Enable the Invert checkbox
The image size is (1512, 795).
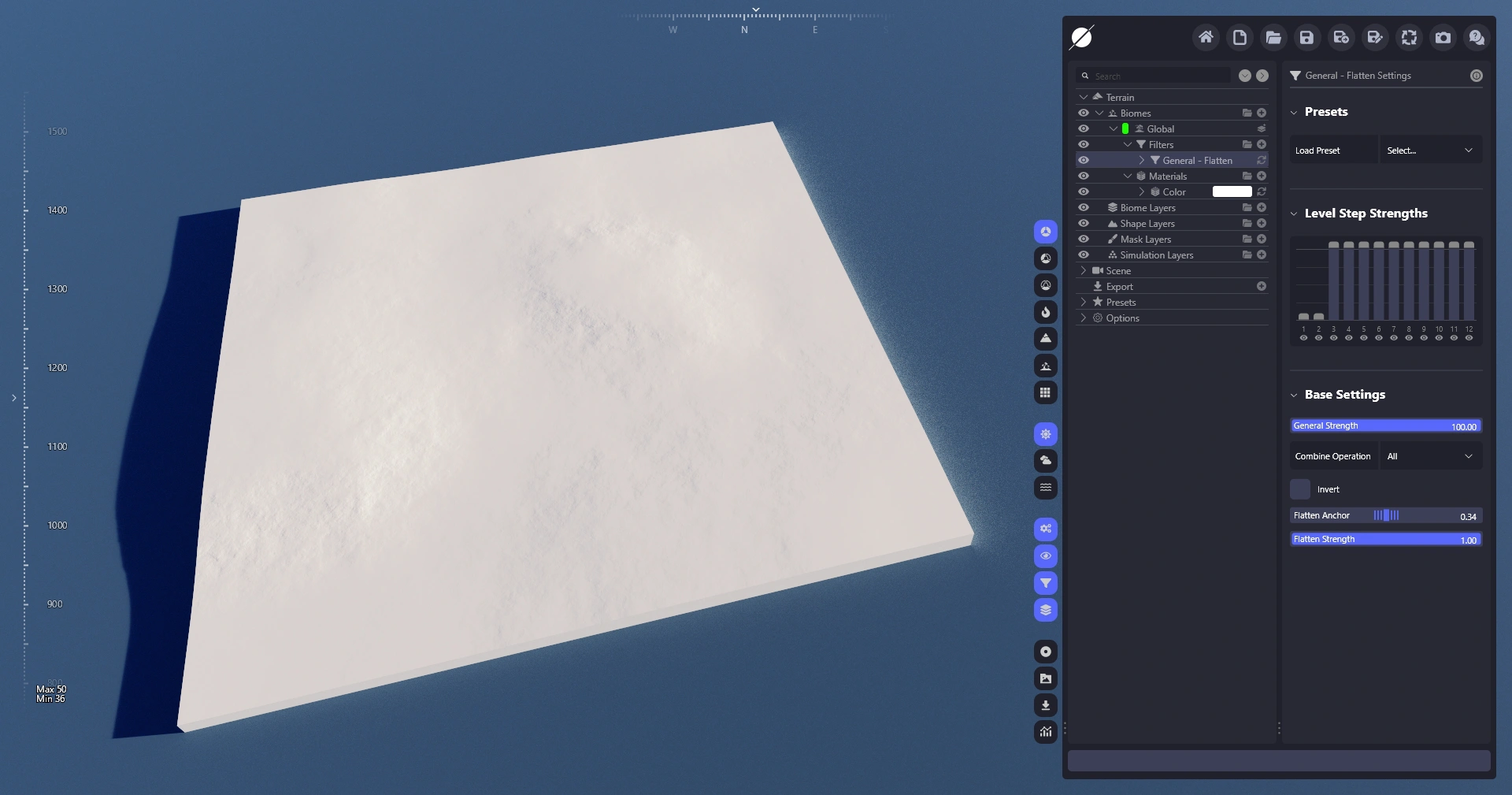click(1300, 489)
